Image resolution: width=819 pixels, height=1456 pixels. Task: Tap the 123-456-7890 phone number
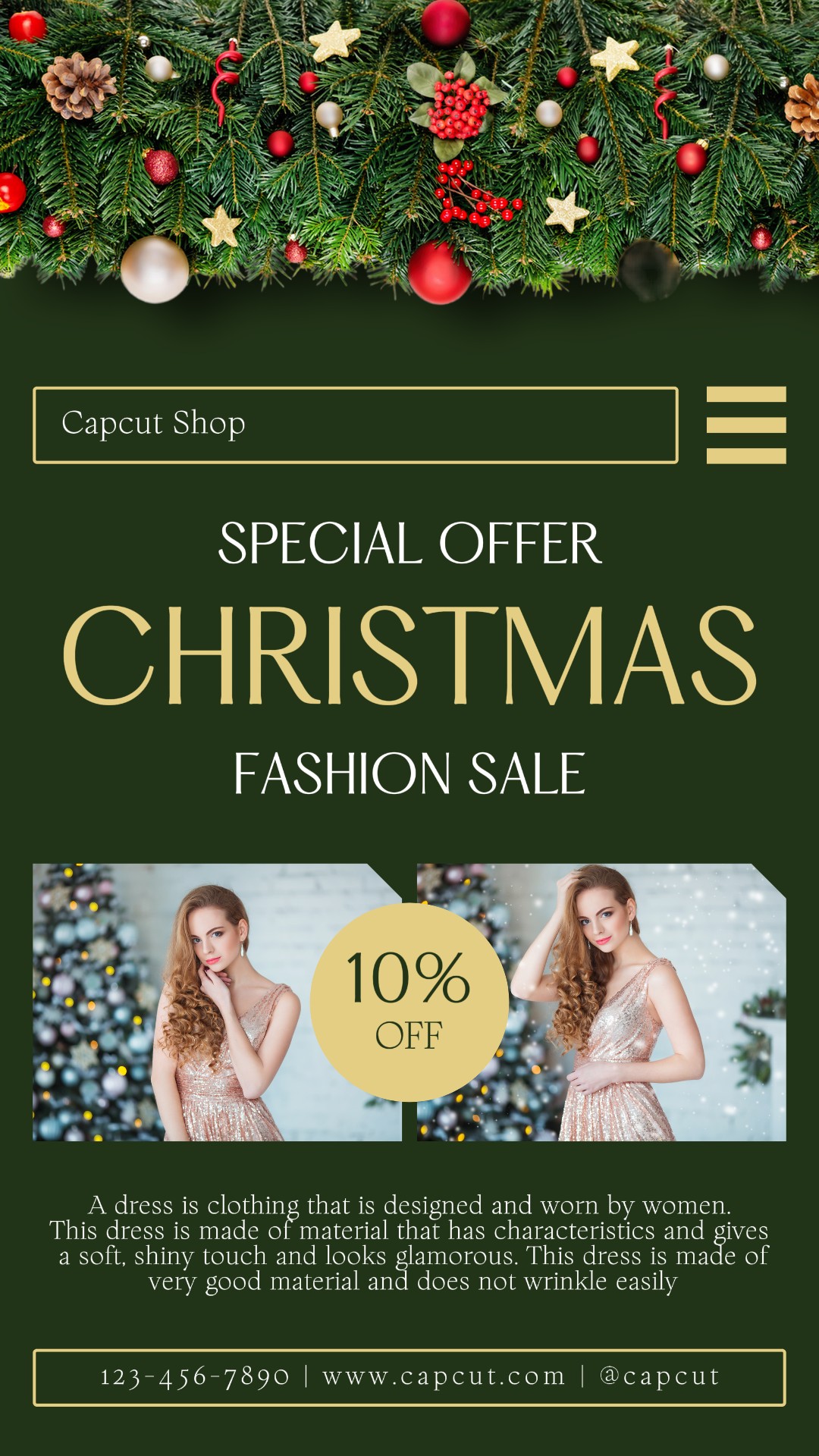[x=195, y=1376]
